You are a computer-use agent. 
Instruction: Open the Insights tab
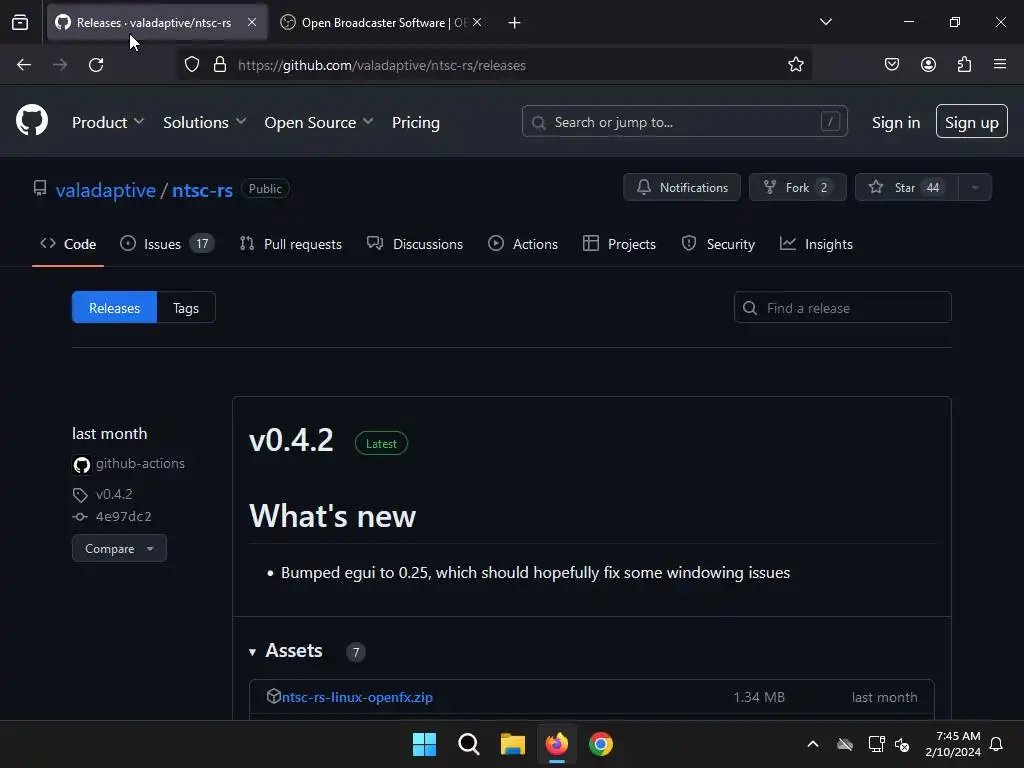816,244
